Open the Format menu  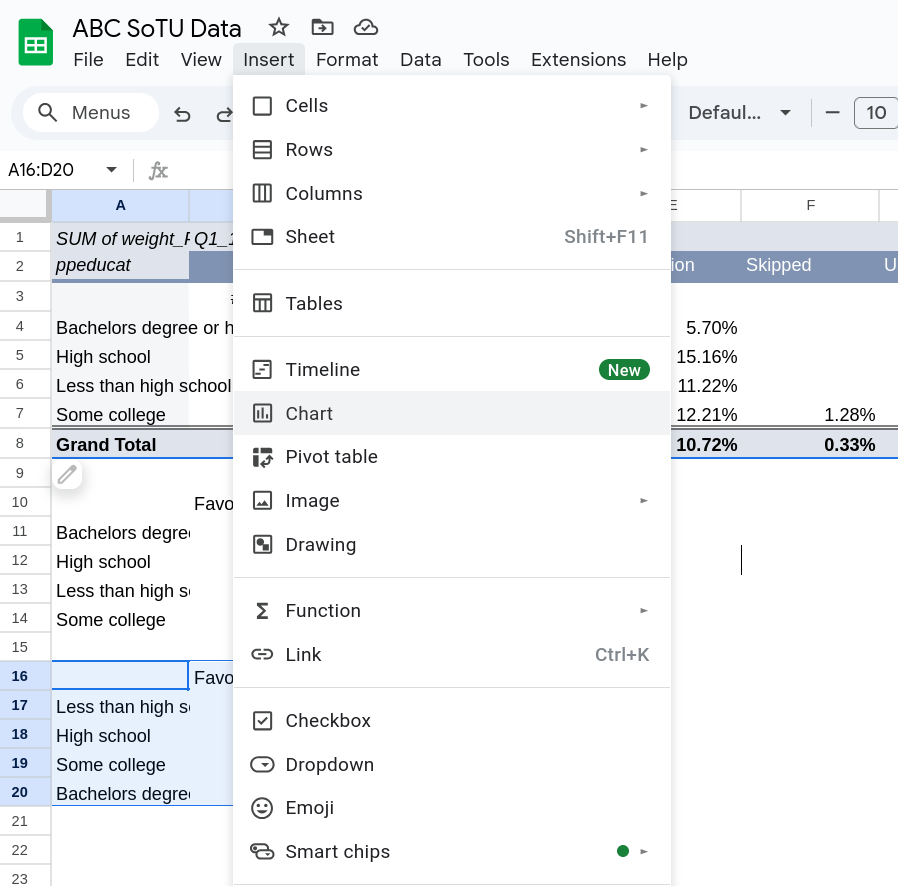point(347,60)
